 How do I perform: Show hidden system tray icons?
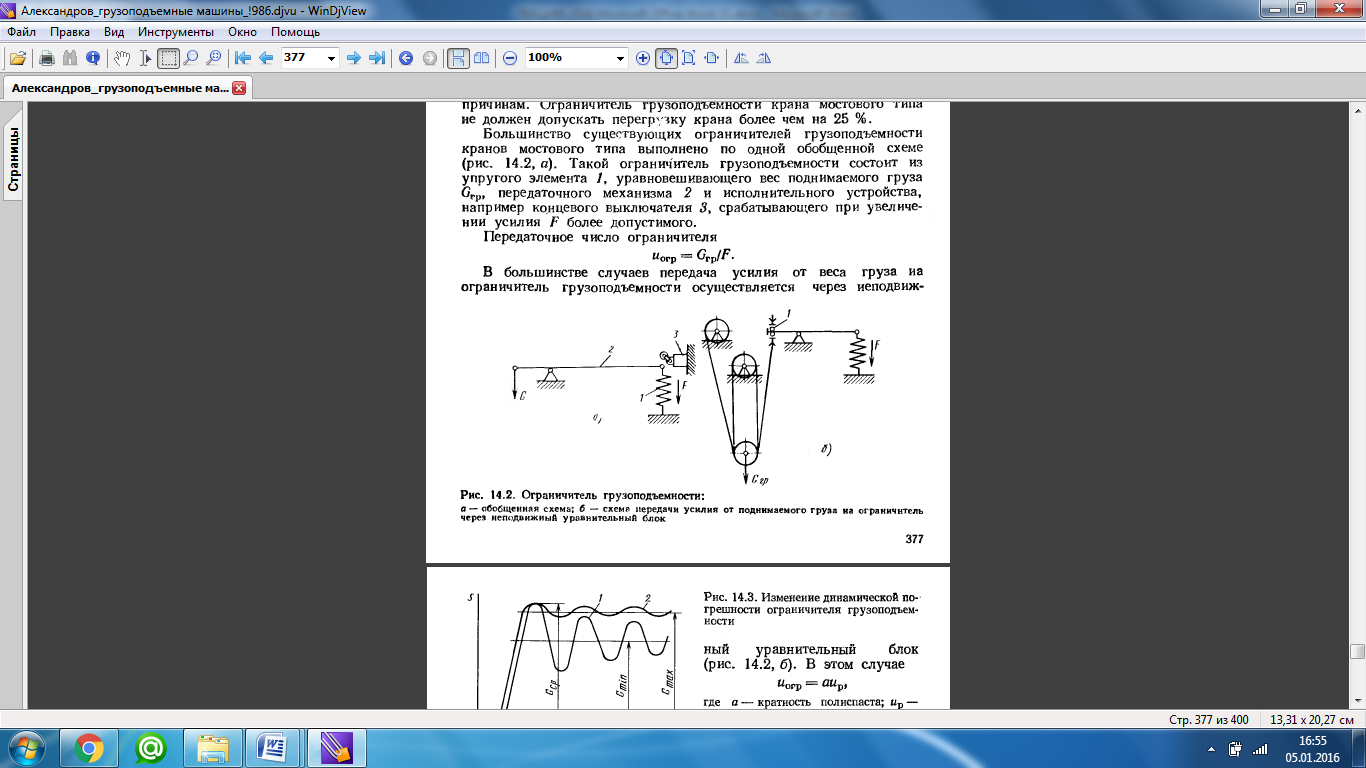1211,748
